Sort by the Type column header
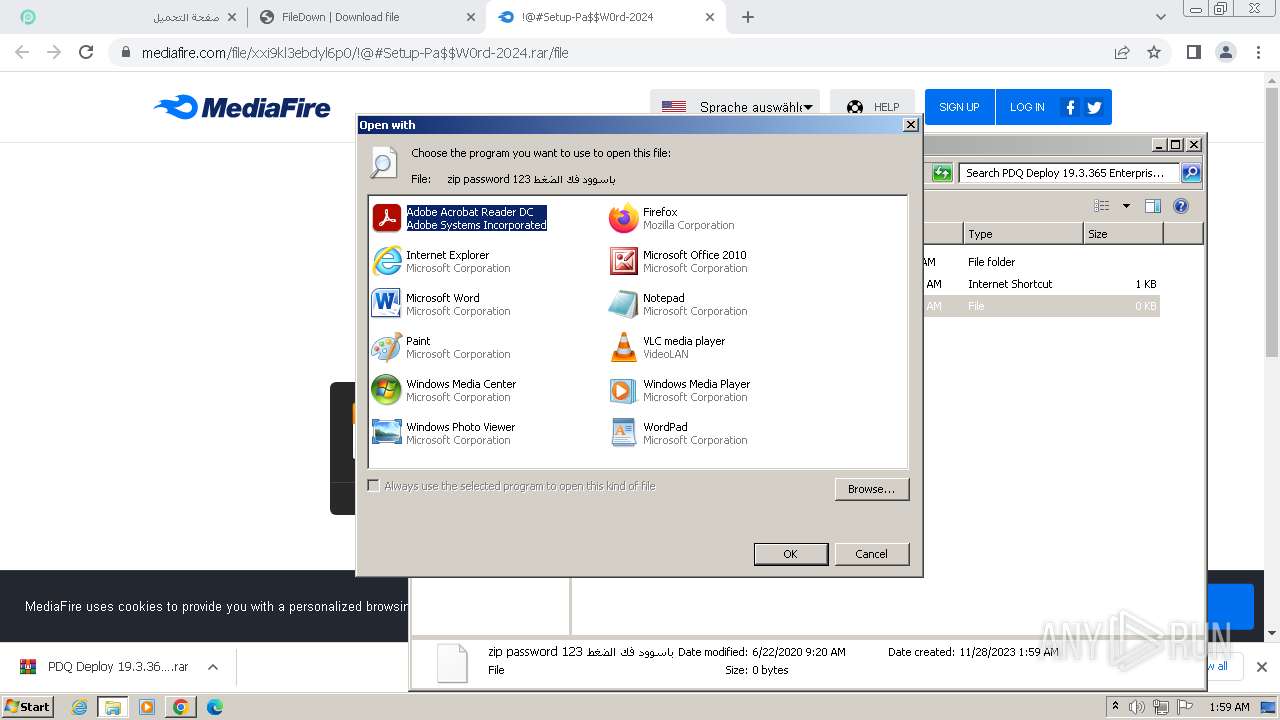The height and width of the screenshot is (720, 1280). pos(1023,234)
